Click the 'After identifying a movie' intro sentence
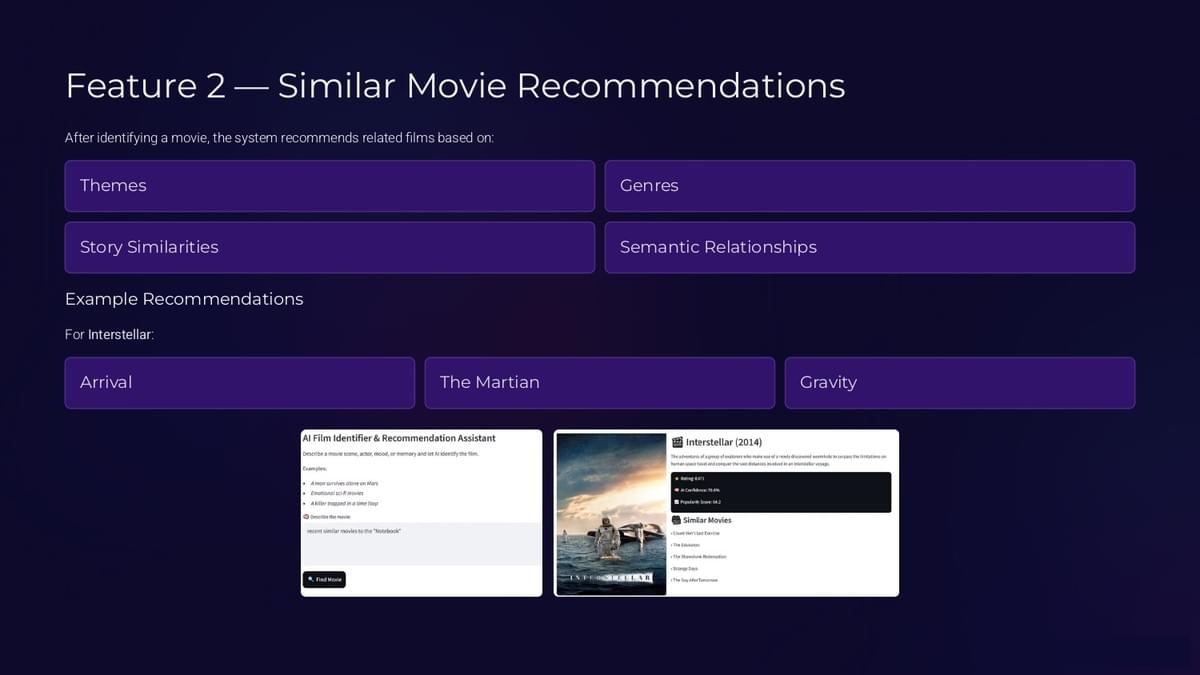This screenshot has width=1200, height=675. (x=279, y=138)
